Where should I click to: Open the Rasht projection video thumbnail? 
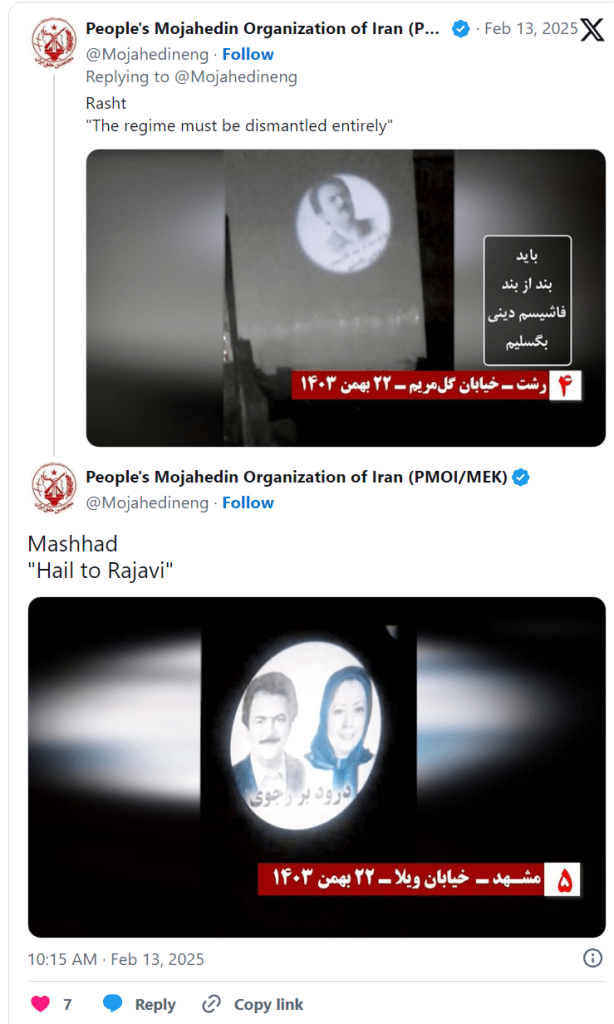coord(346,298)
